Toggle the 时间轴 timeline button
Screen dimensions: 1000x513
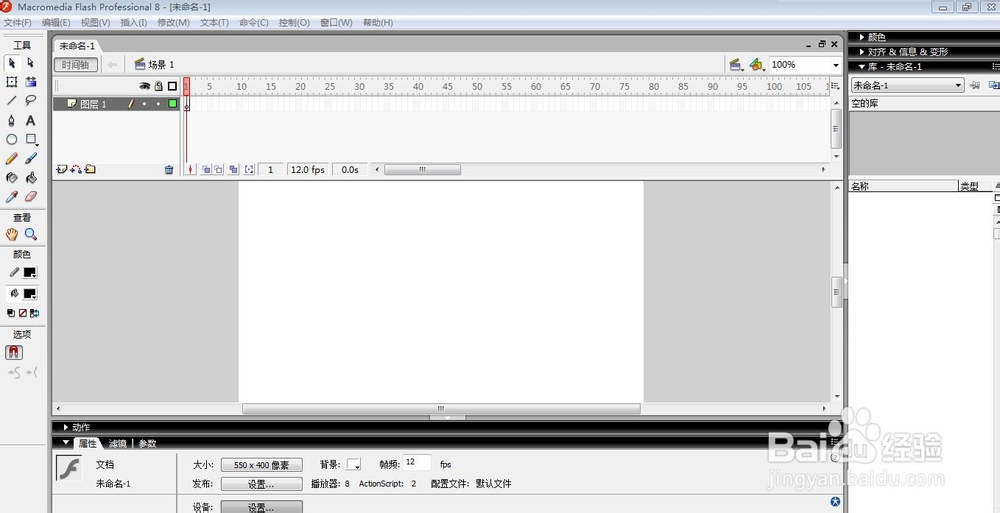coord(76,64)
